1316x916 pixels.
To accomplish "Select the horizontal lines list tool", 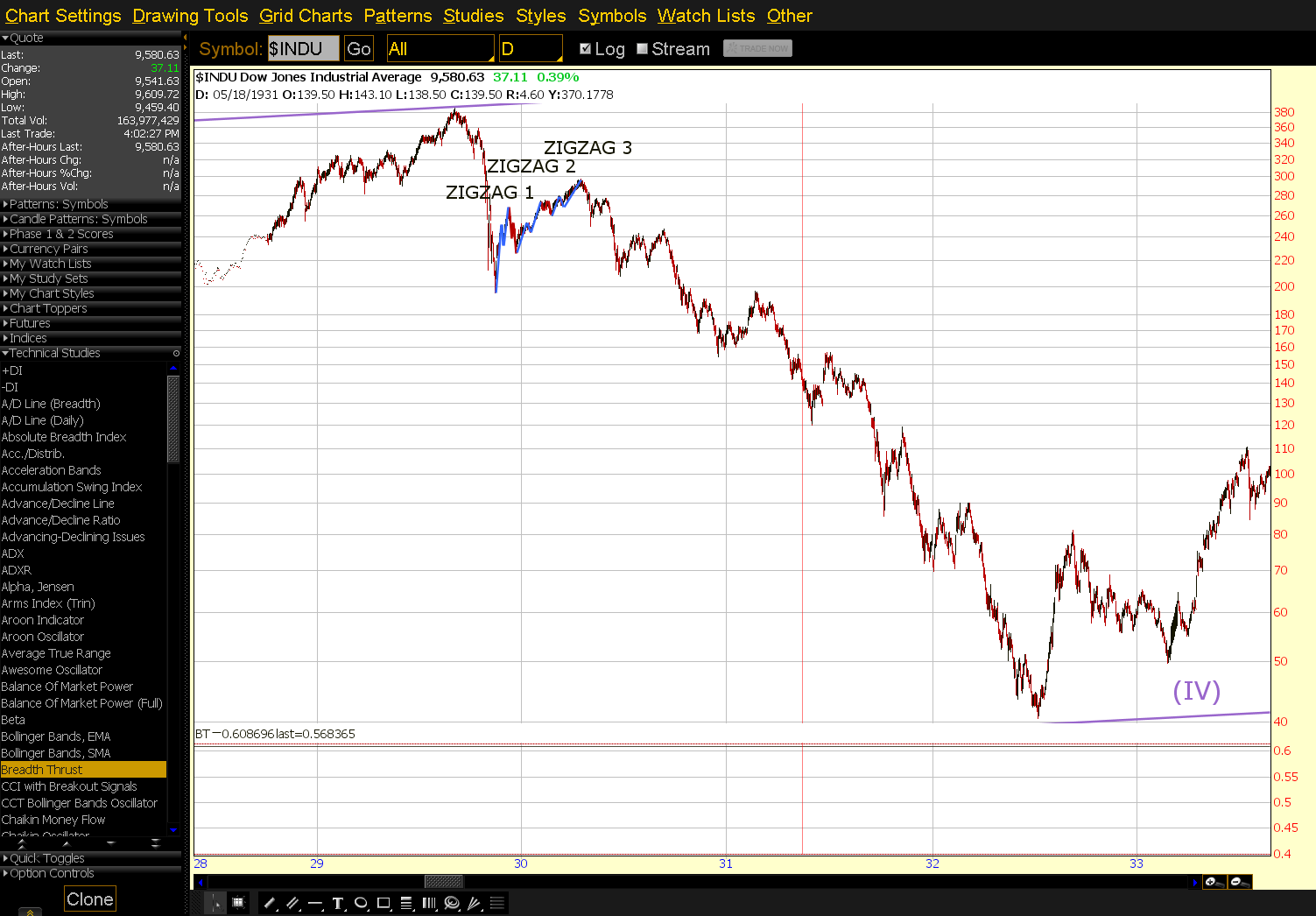I will coord(497,903).
